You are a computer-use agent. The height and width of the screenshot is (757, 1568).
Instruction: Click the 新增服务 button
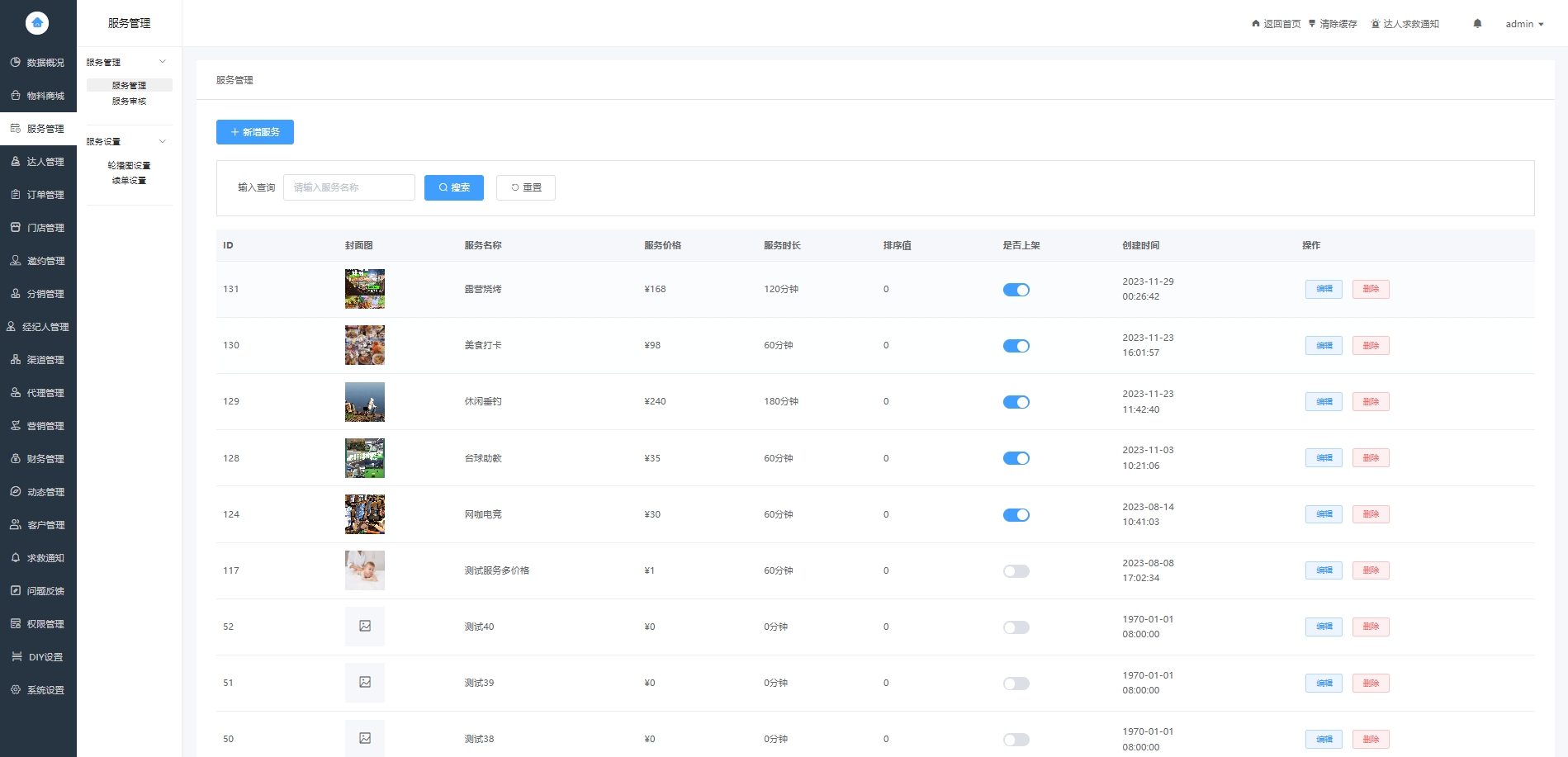[255, 132]
